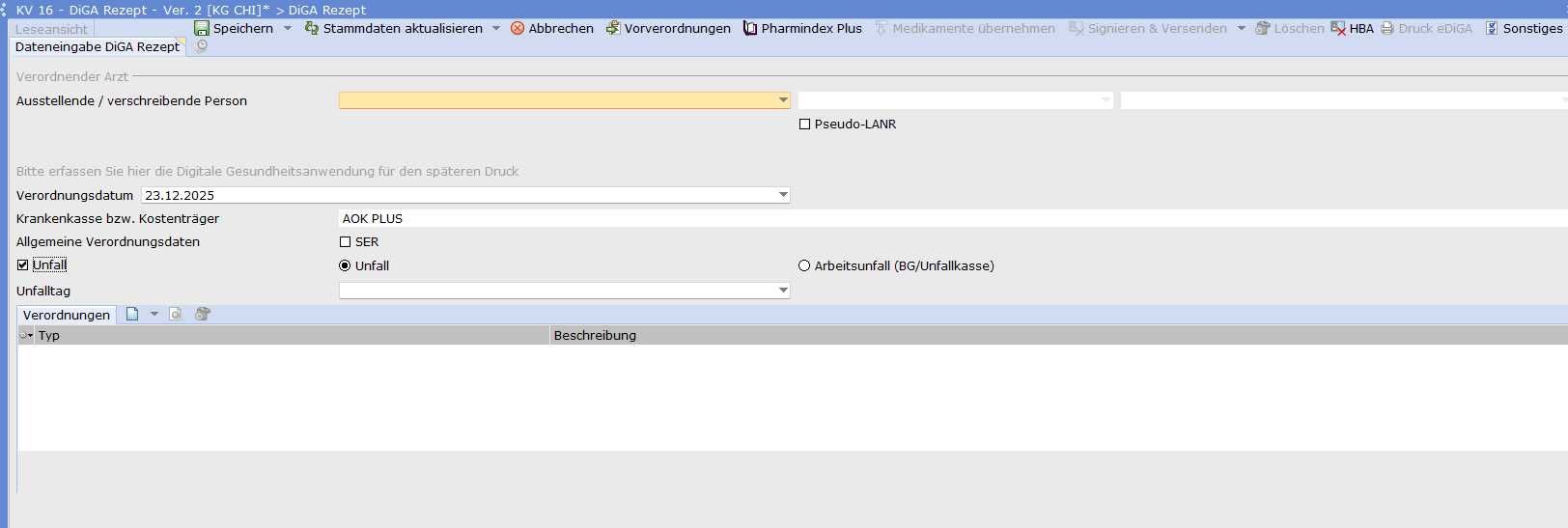Viewport: 1568px width, 528px height.
Task: Click the HBA button label
Action: [1361, 28]
